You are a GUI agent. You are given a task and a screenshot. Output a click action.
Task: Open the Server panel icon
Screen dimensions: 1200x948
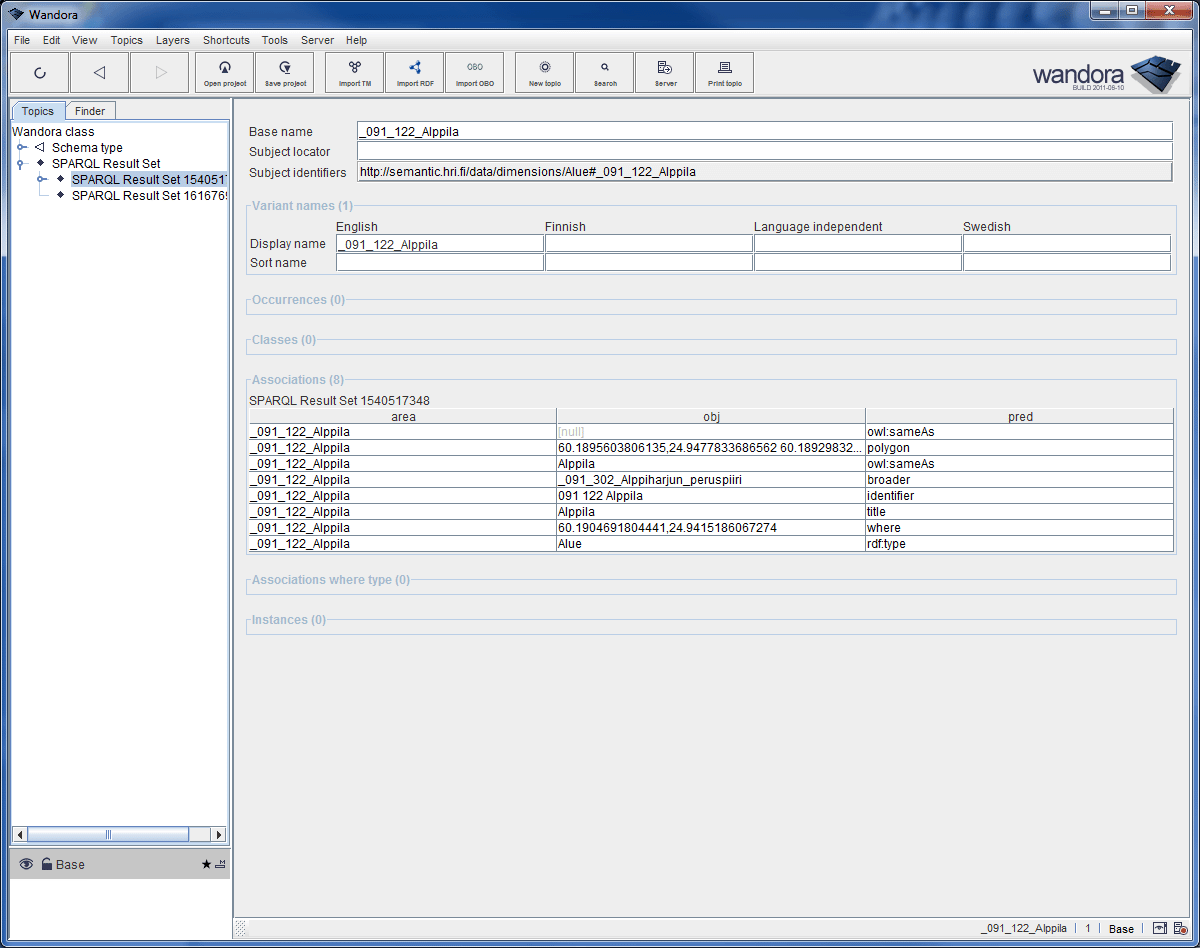pyautogui.click(x=664, y=72)
